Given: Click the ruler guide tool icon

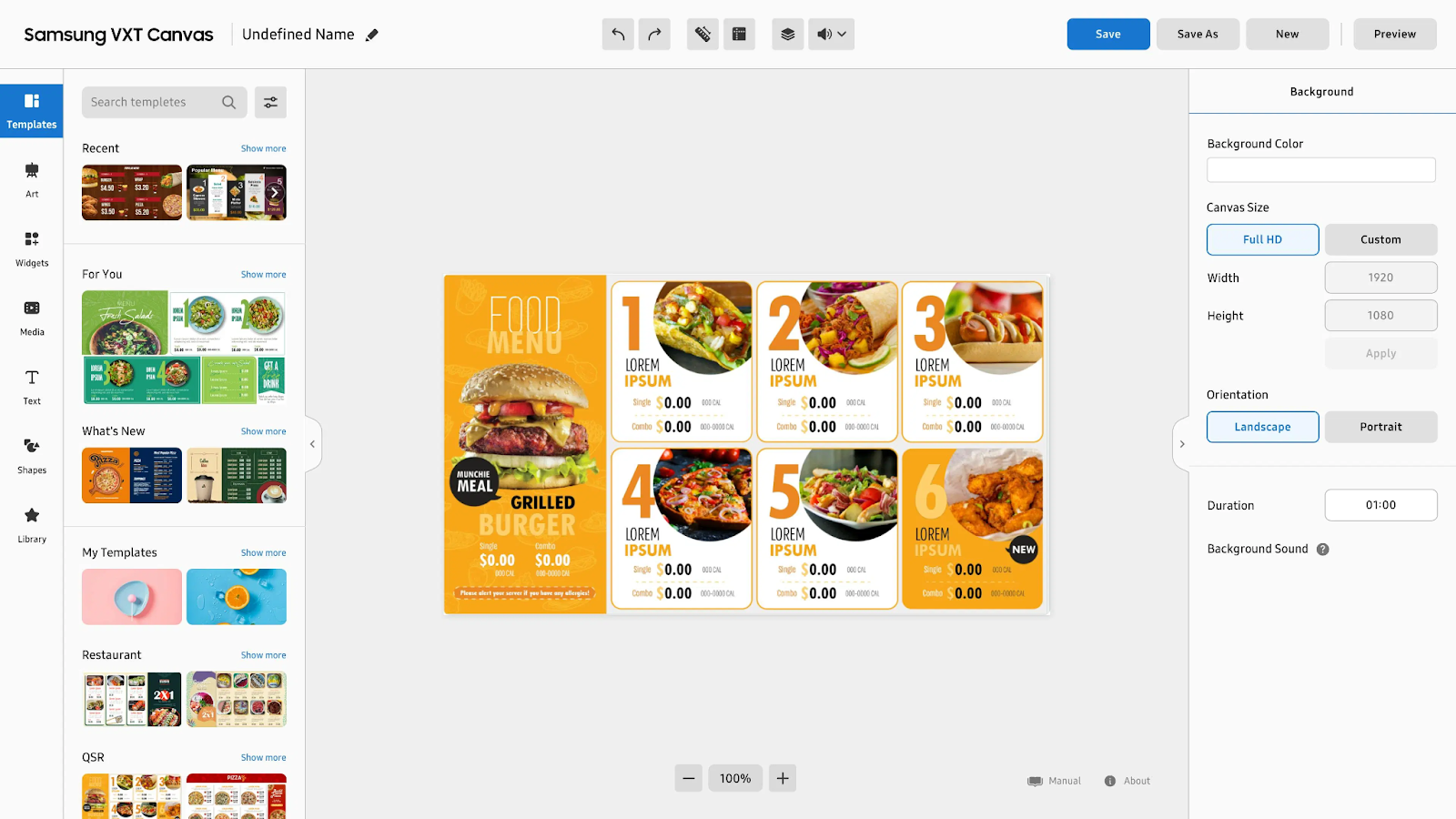Looking at the screenshot, I should tap(703, 35).
